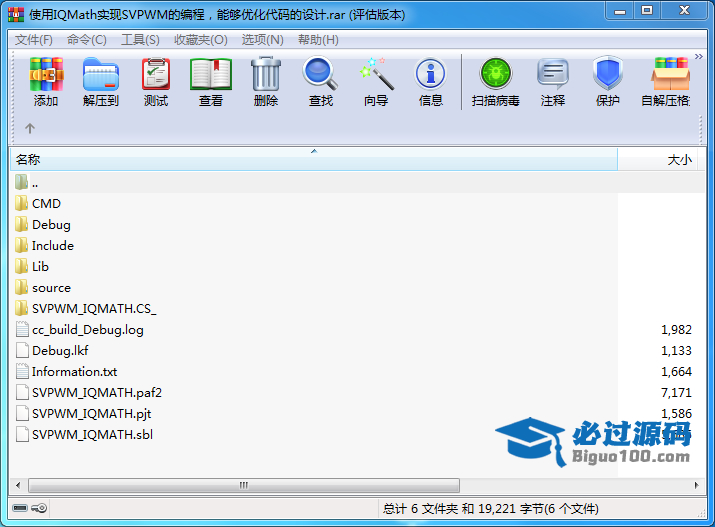Viewport: 715px width, 527px height.
Task: Click the horizontal scrollbar thumb
Action: coord(244,485)
